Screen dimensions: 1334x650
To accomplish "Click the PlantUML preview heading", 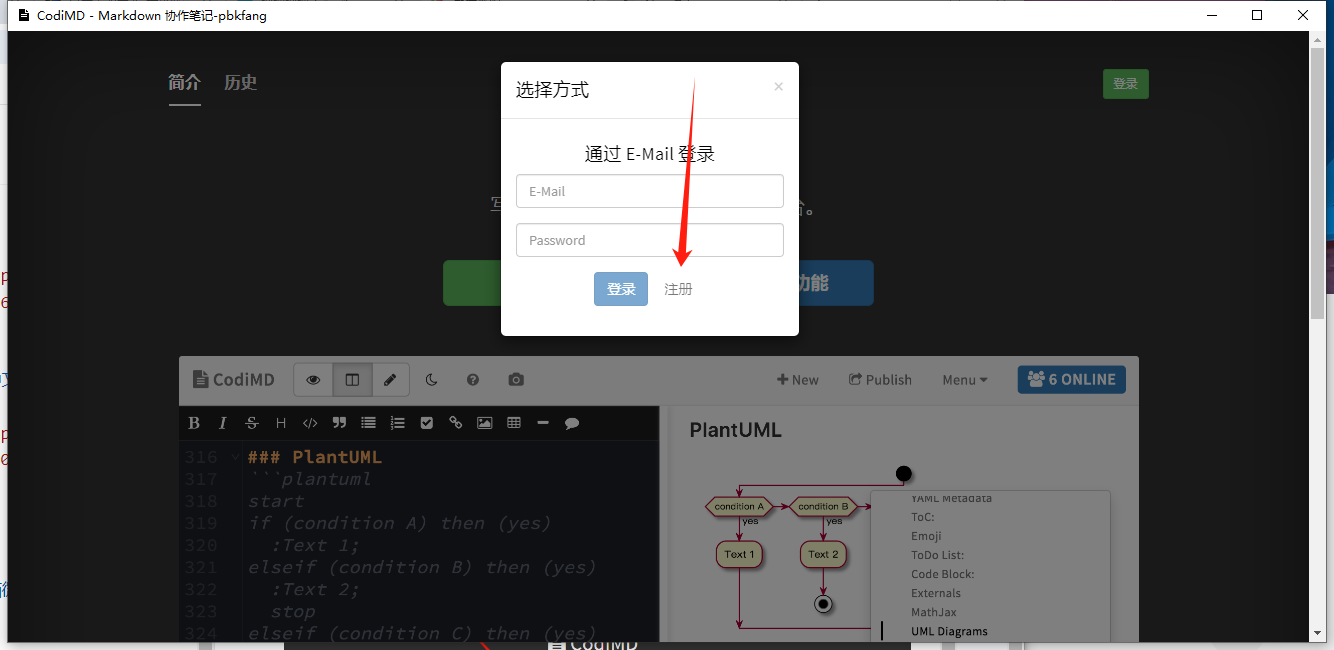I will pyautogui.click(x=735, y=430).
